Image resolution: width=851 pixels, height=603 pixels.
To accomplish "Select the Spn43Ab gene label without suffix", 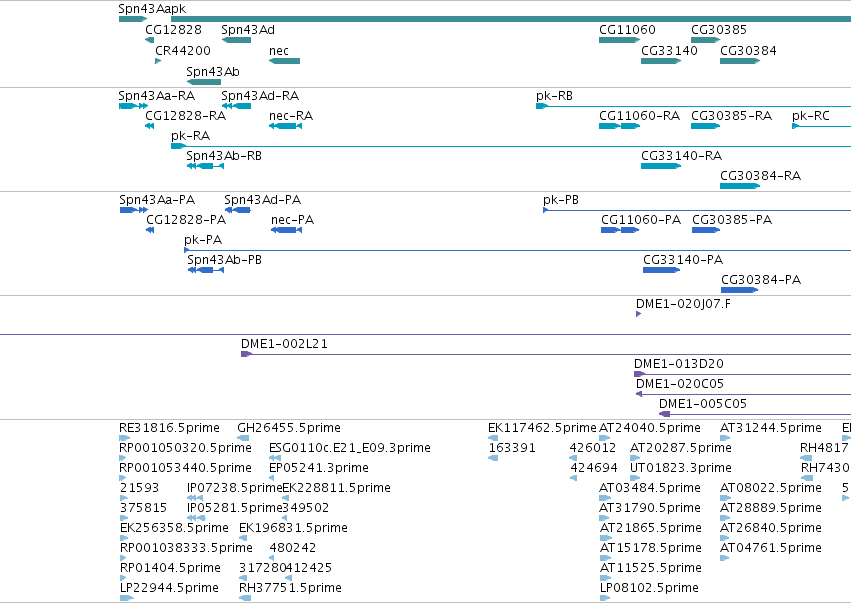I will click(213, 72).
